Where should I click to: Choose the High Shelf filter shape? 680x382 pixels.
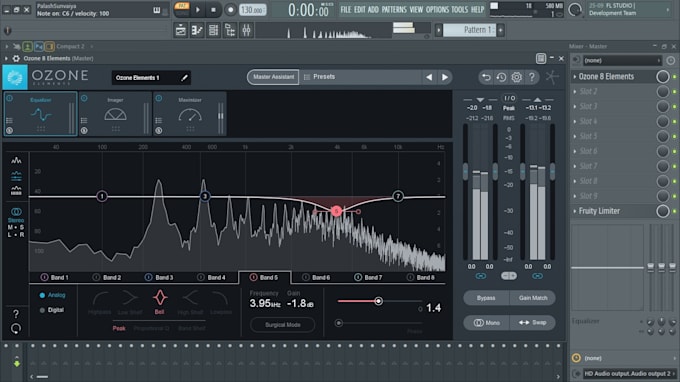pyautogui.click(x=190, y=302)
